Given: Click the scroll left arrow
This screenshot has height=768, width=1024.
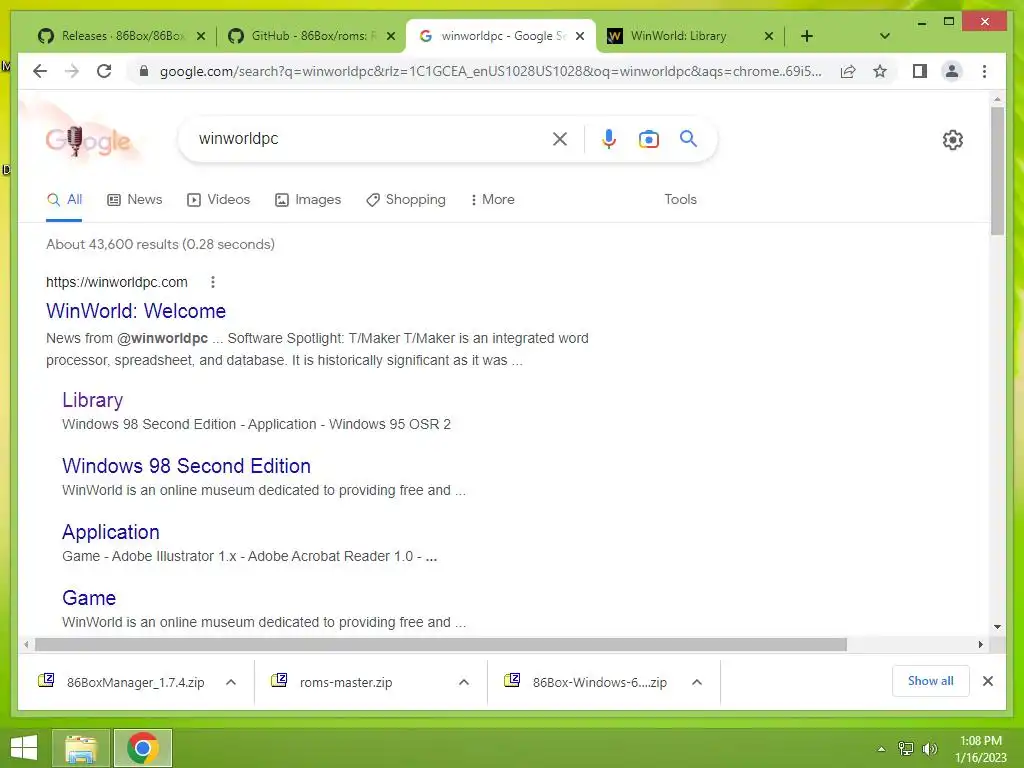Looking at the screenshot, I should [26, 645].
